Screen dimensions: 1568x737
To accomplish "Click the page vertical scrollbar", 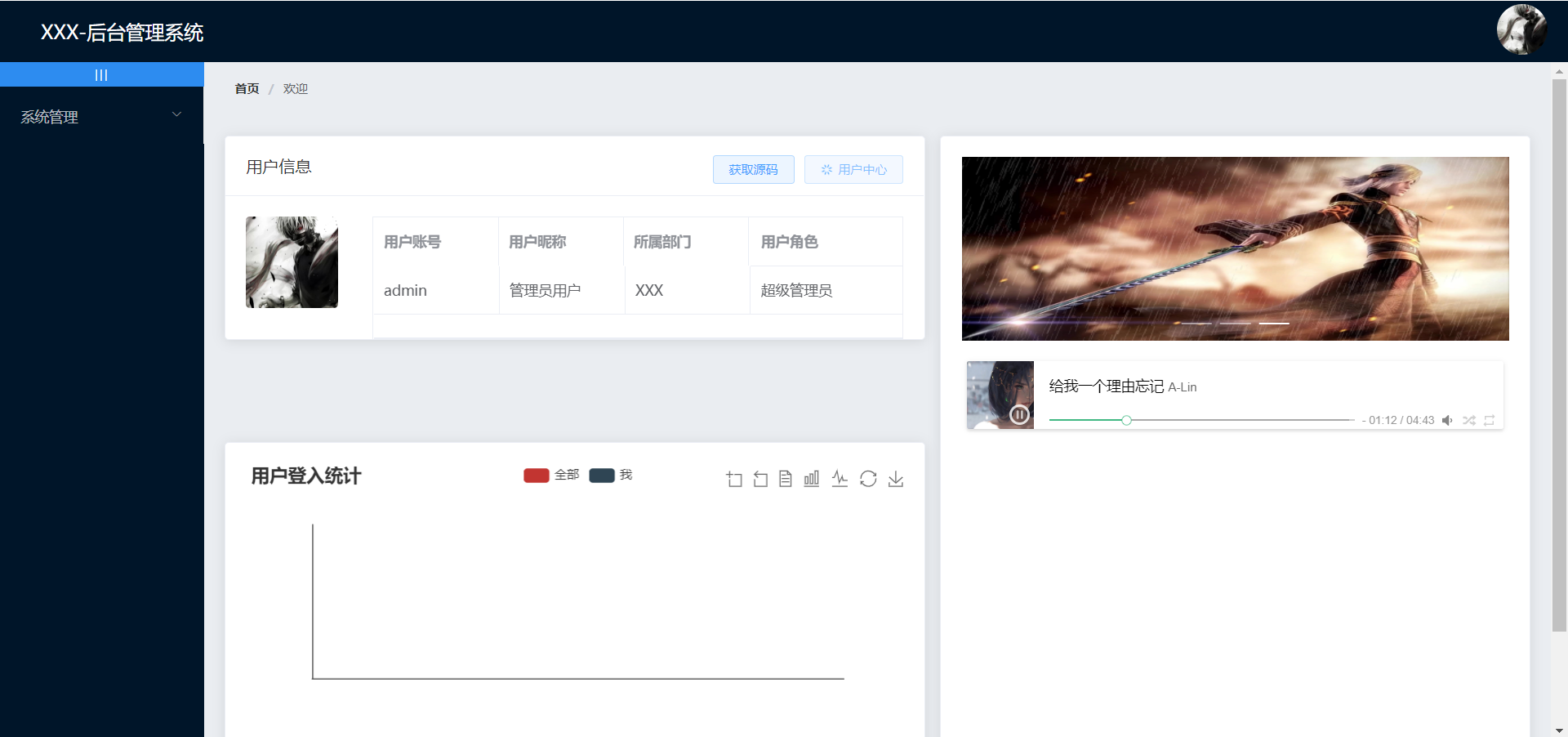I will [1559, 355].
